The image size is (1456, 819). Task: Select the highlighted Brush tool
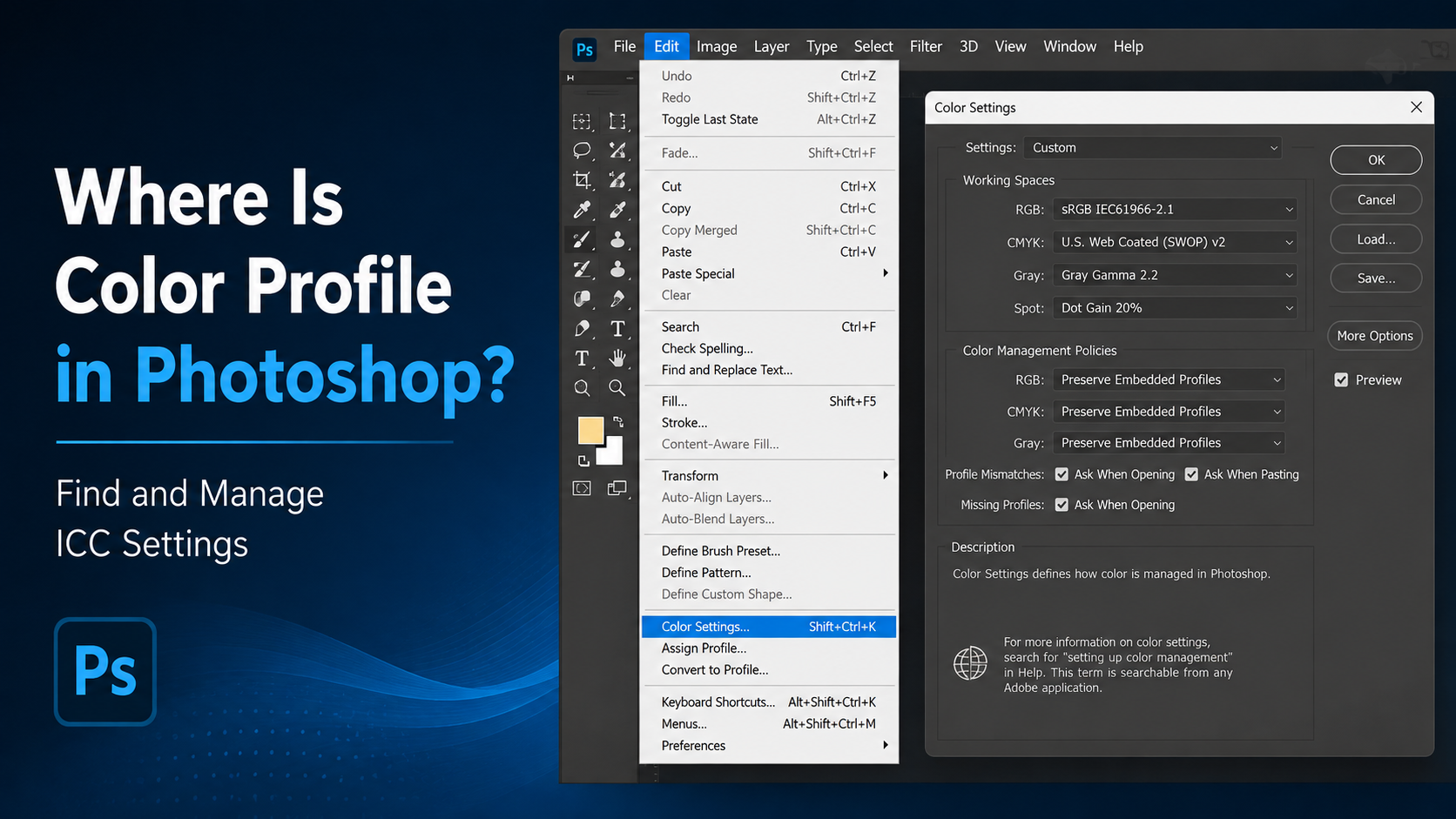(x=582, y=239)
